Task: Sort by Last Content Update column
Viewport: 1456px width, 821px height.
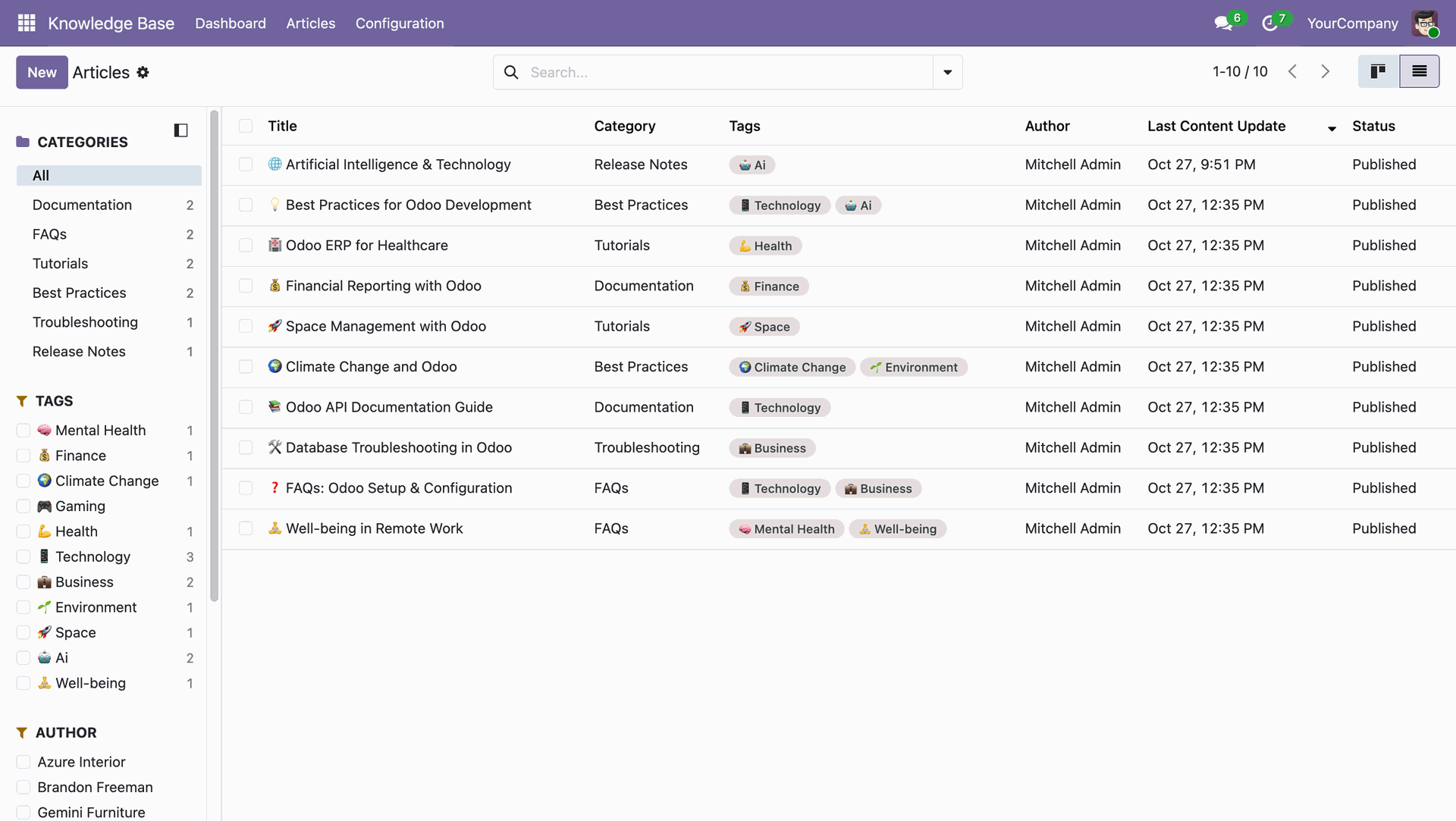Action: click(x=1216, y=126)
